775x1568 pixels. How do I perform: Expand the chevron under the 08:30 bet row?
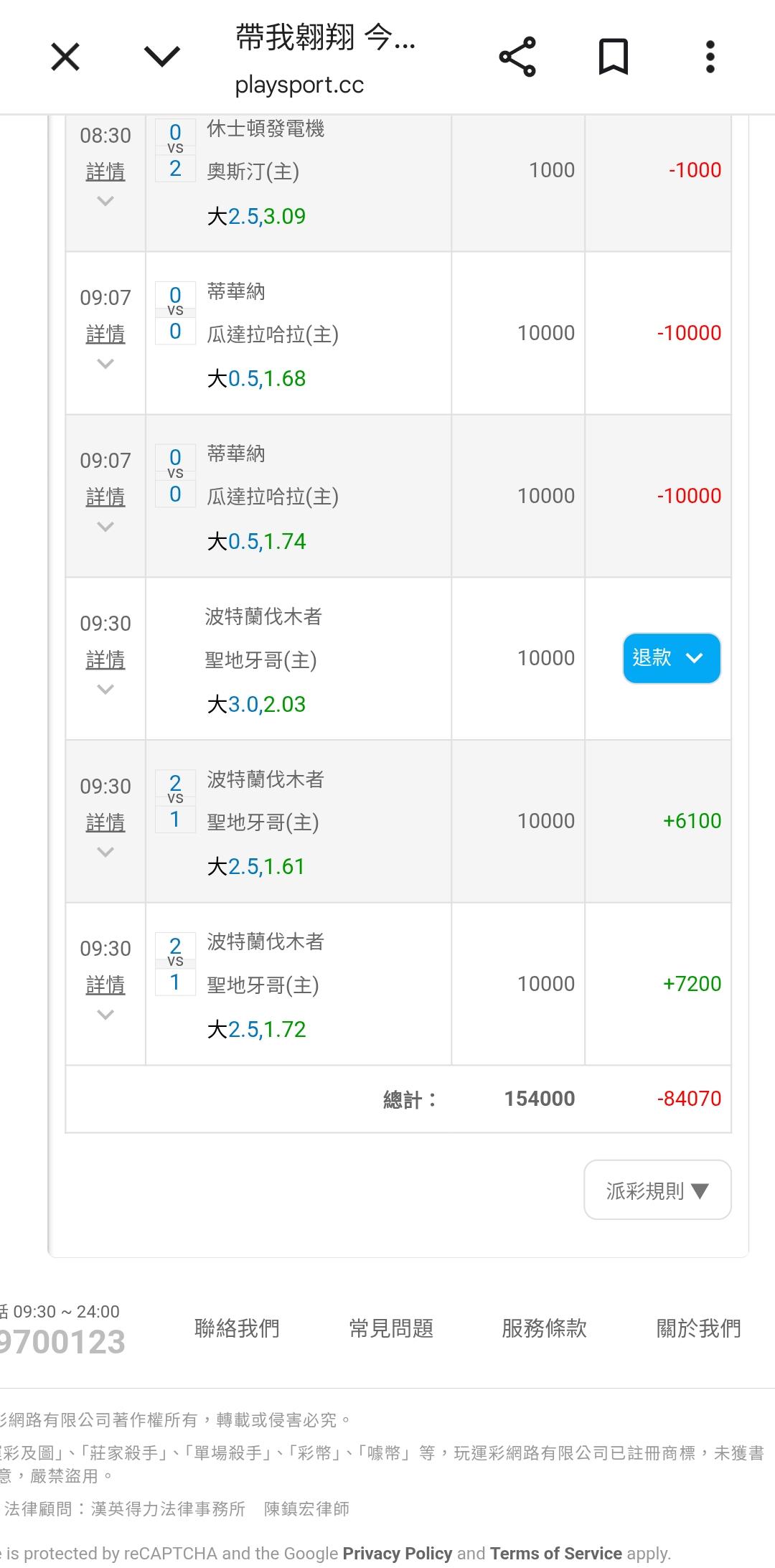(105, 202)
